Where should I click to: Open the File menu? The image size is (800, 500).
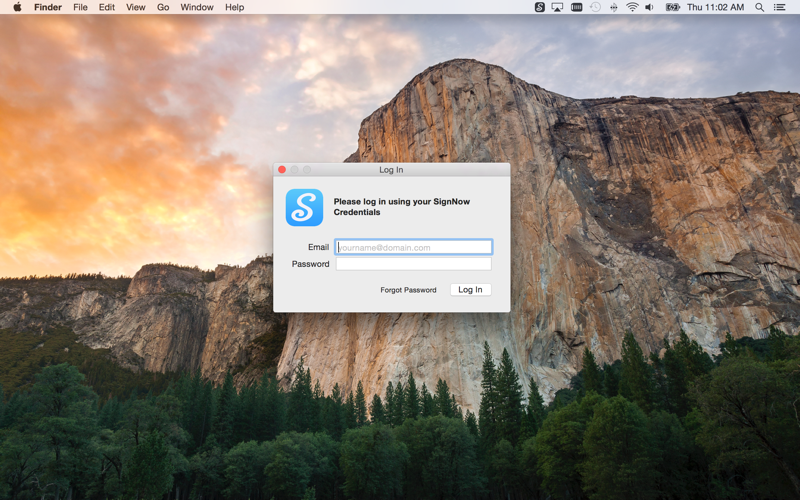[80, 7]
